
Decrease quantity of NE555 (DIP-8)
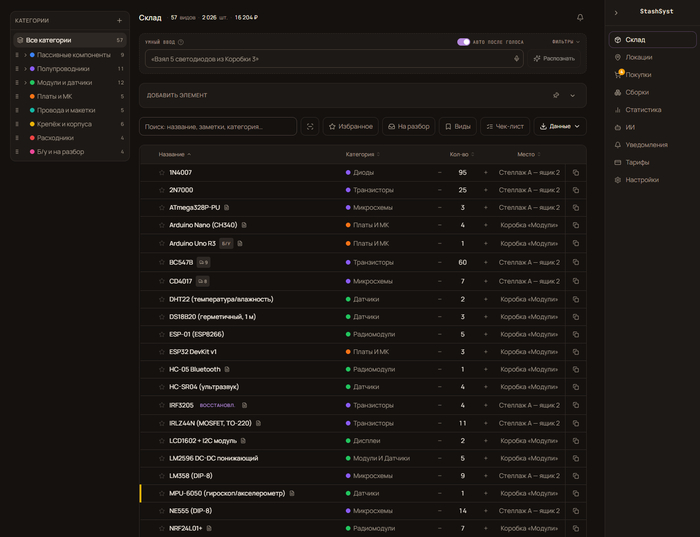click(x=440, y=511)
